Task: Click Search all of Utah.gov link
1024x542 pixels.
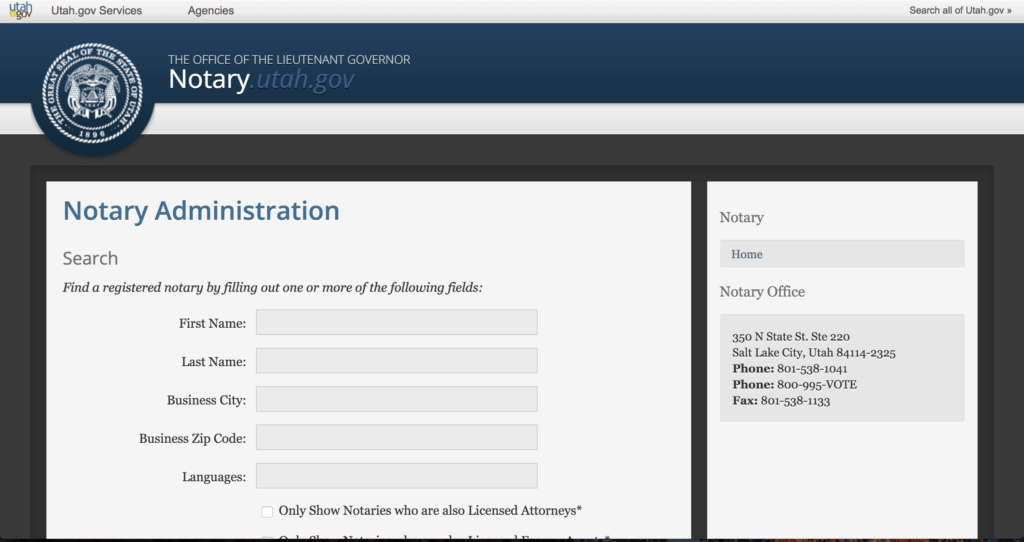Action: (x=960, y=10)
